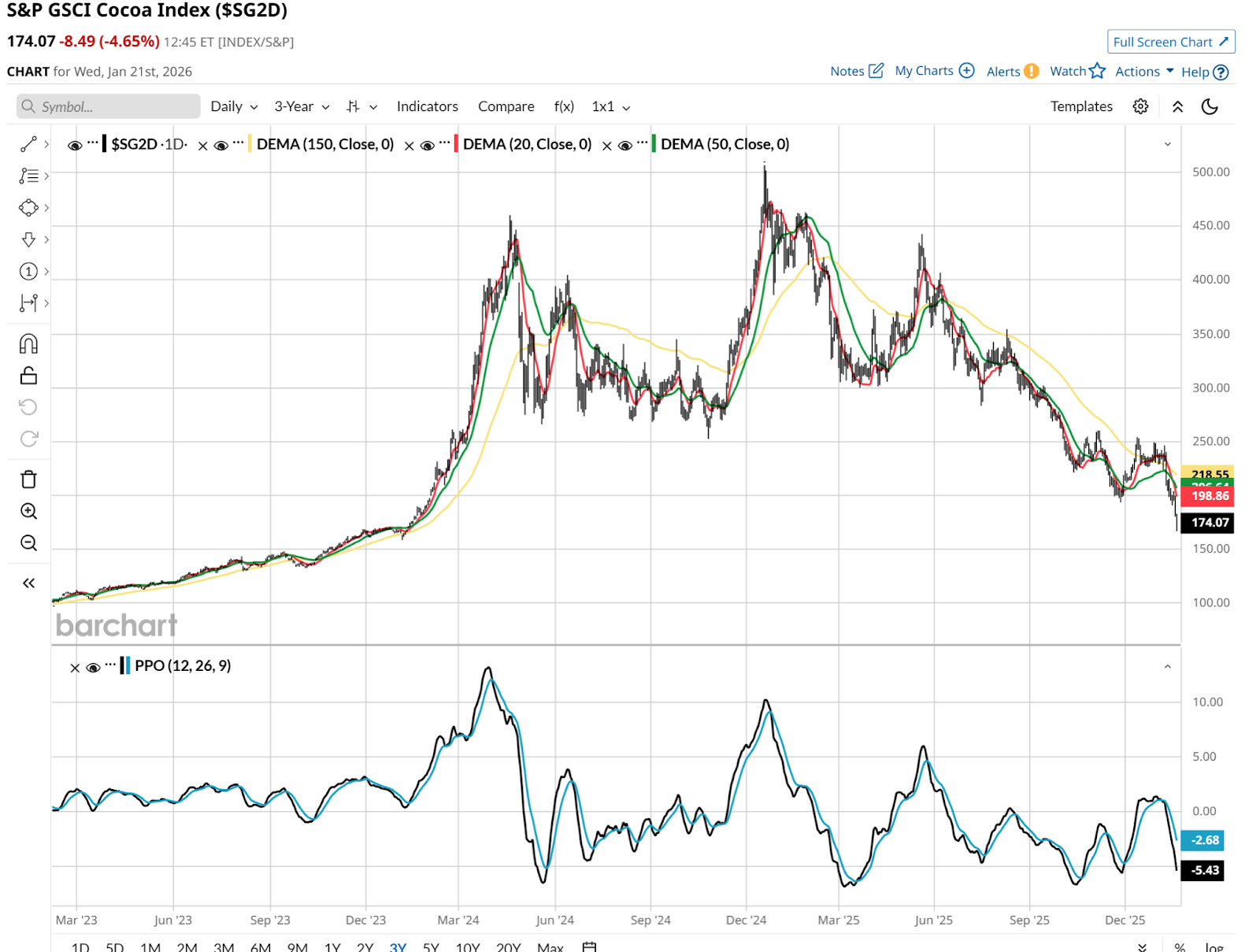Open more options for DEMA (20, Close, 0)
Image resolution: width=1260 pixels, height=952 pixels.
445,143
